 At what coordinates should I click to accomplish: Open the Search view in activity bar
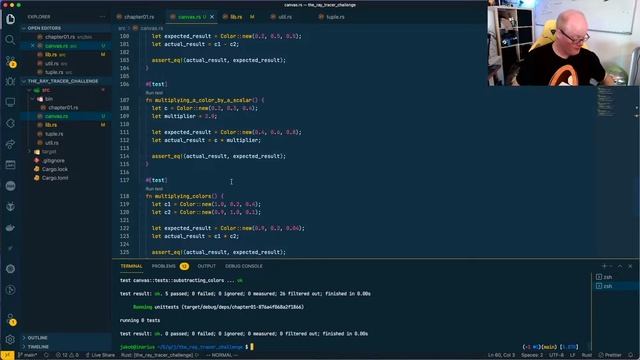[x=10, y=40]
